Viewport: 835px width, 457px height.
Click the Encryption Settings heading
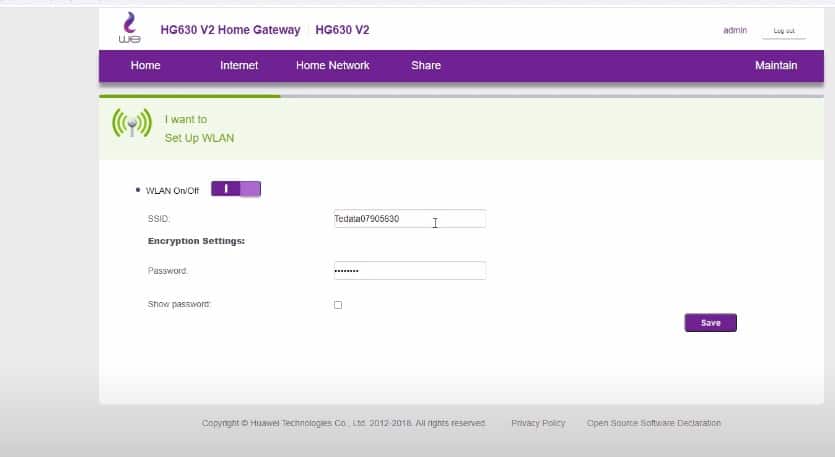(x=196, y=241)
